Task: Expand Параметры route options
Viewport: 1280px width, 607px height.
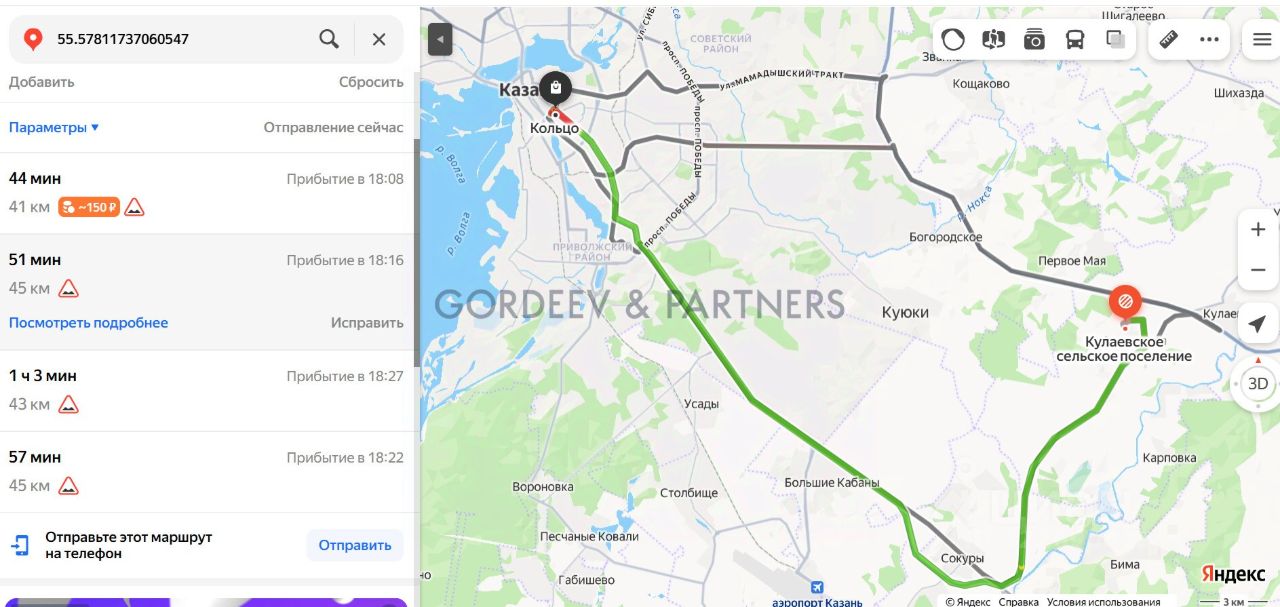Action: point(54,127)
